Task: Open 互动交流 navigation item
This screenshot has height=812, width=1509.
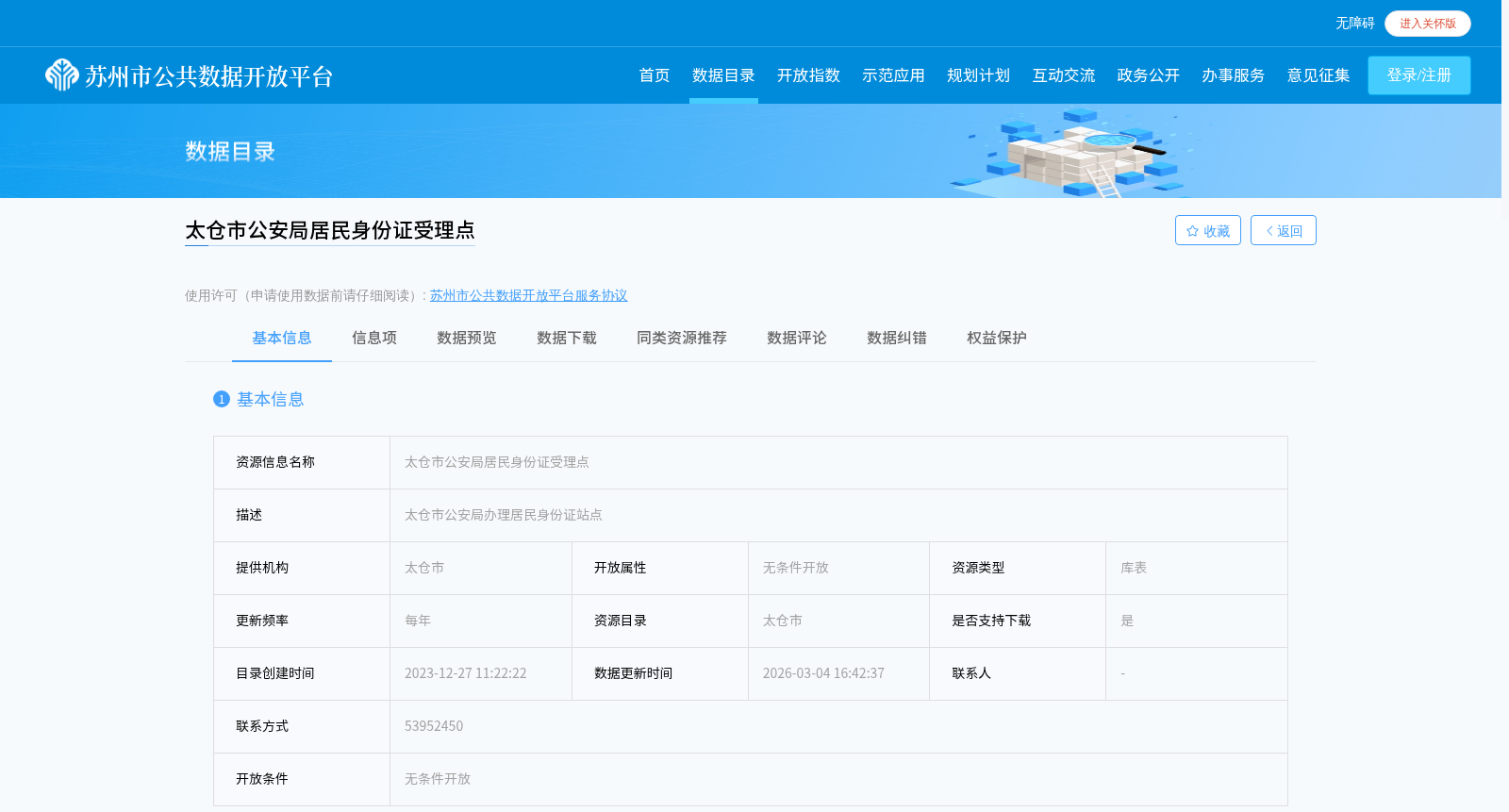Action: 1063,75
